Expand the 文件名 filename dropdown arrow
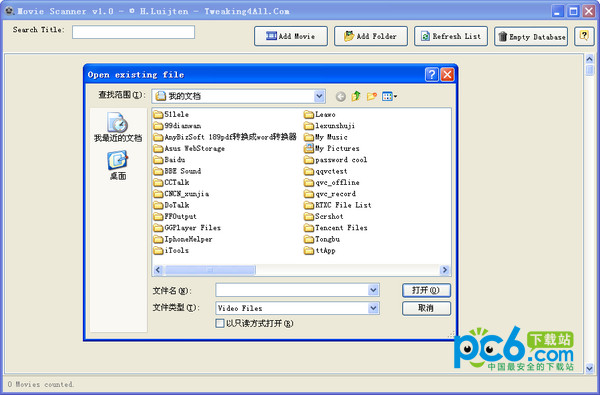600x395 pixels. tap(373, 290)
